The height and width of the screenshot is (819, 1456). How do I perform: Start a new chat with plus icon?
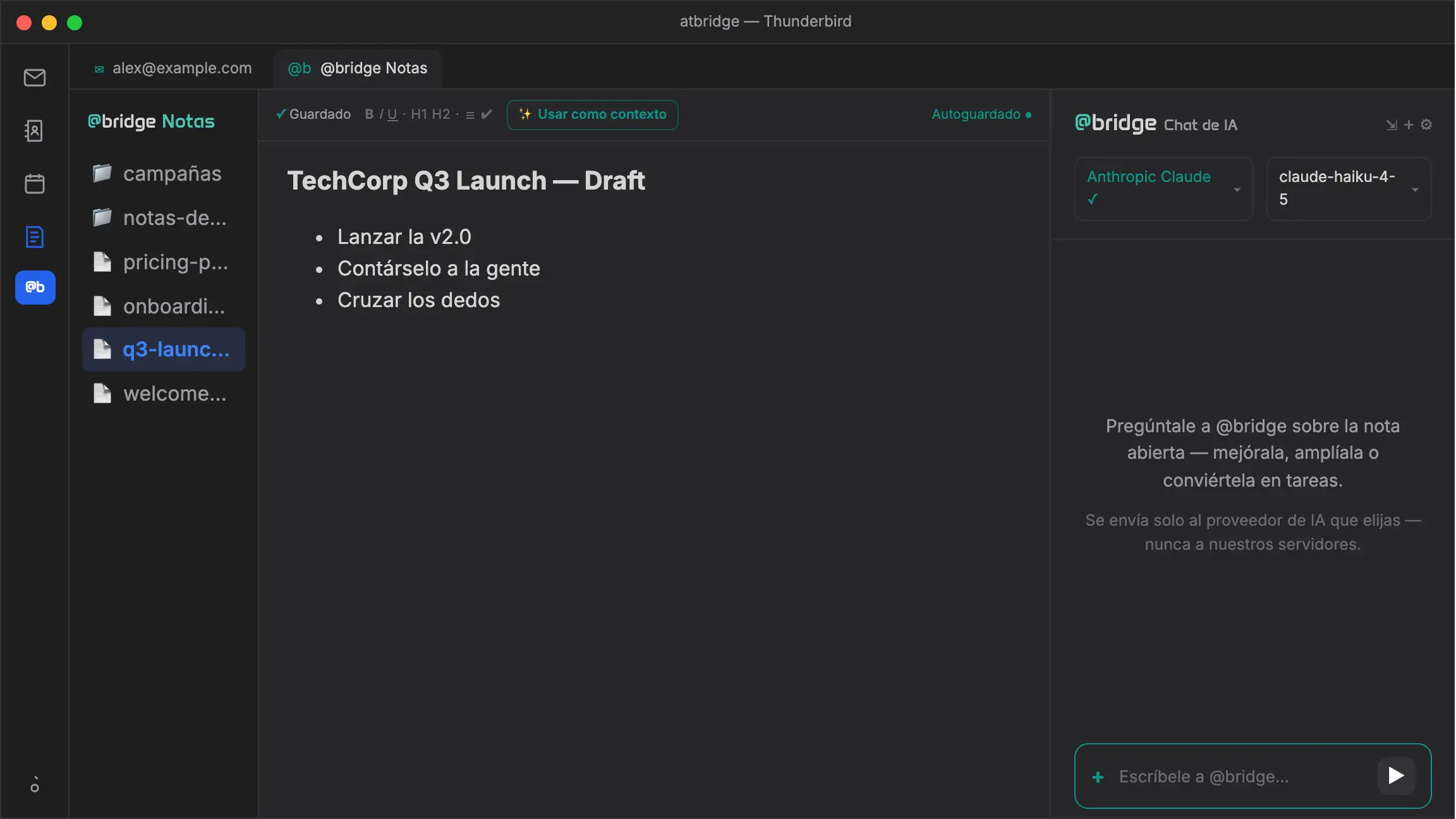[x=1409, y=124]
